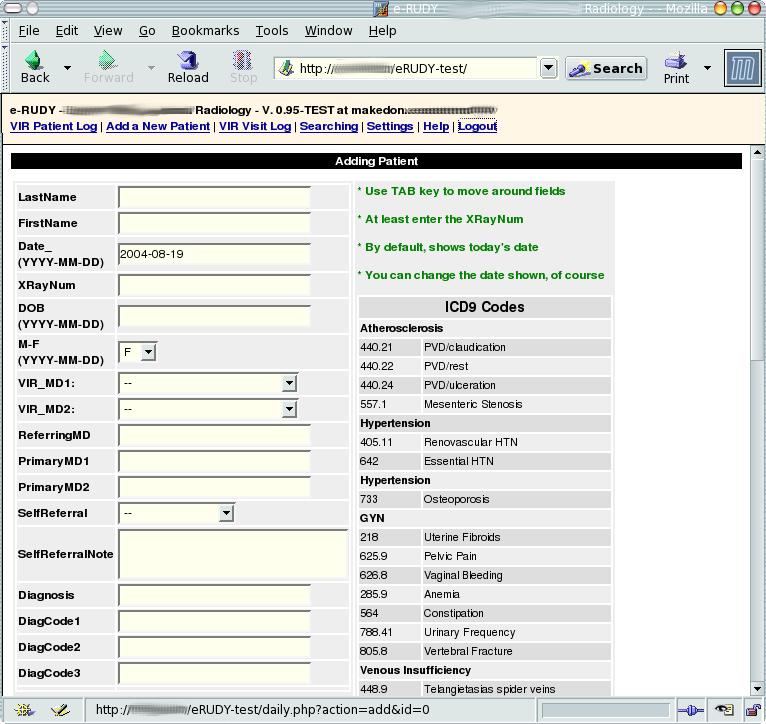Screen dimensions: 766x724
Task: Open the Help menu in menu bar
Action: click(x=382, y=31)
